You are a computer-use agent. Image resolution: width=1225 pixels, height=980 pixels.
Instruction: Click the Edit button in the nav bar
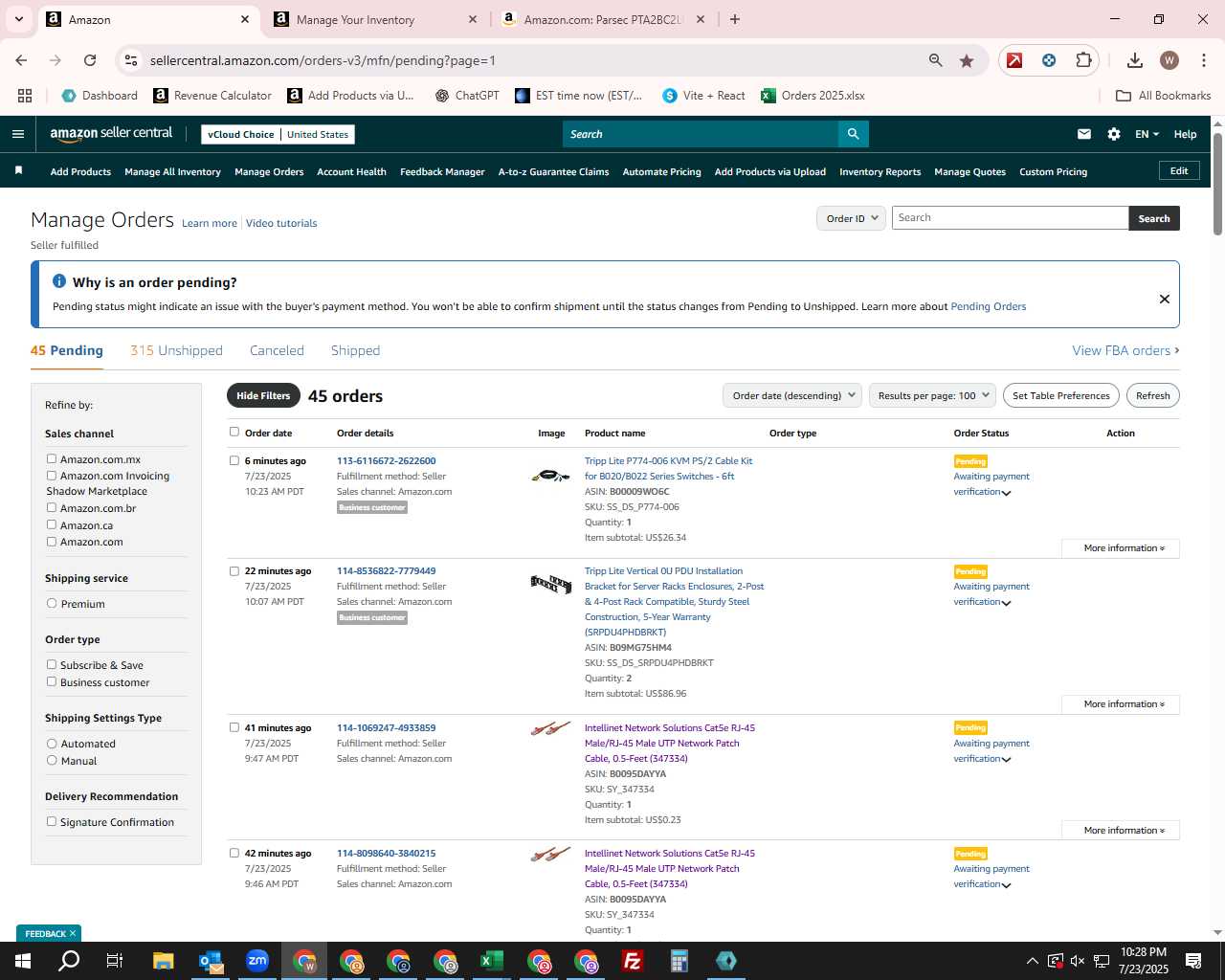coord(1179,170)
